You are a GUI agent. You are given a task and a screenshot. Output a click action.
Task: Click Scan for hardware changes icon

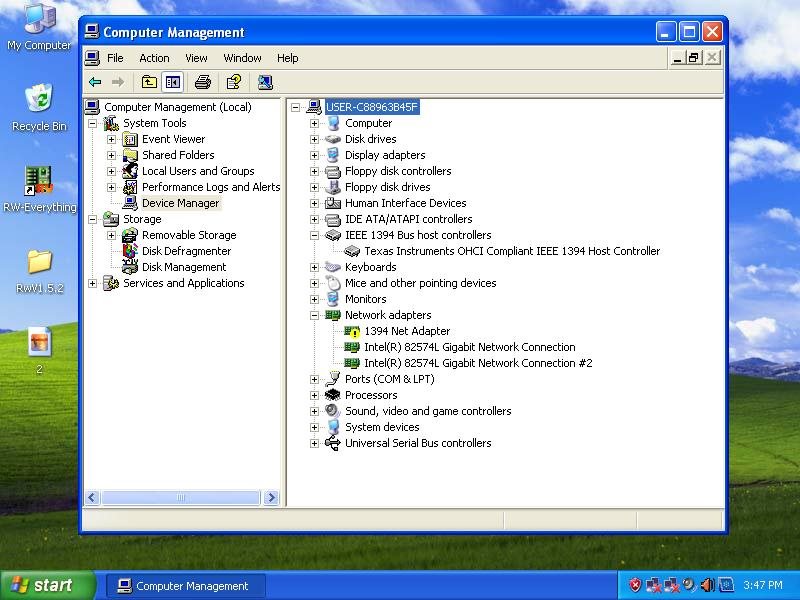coord(265,82)
